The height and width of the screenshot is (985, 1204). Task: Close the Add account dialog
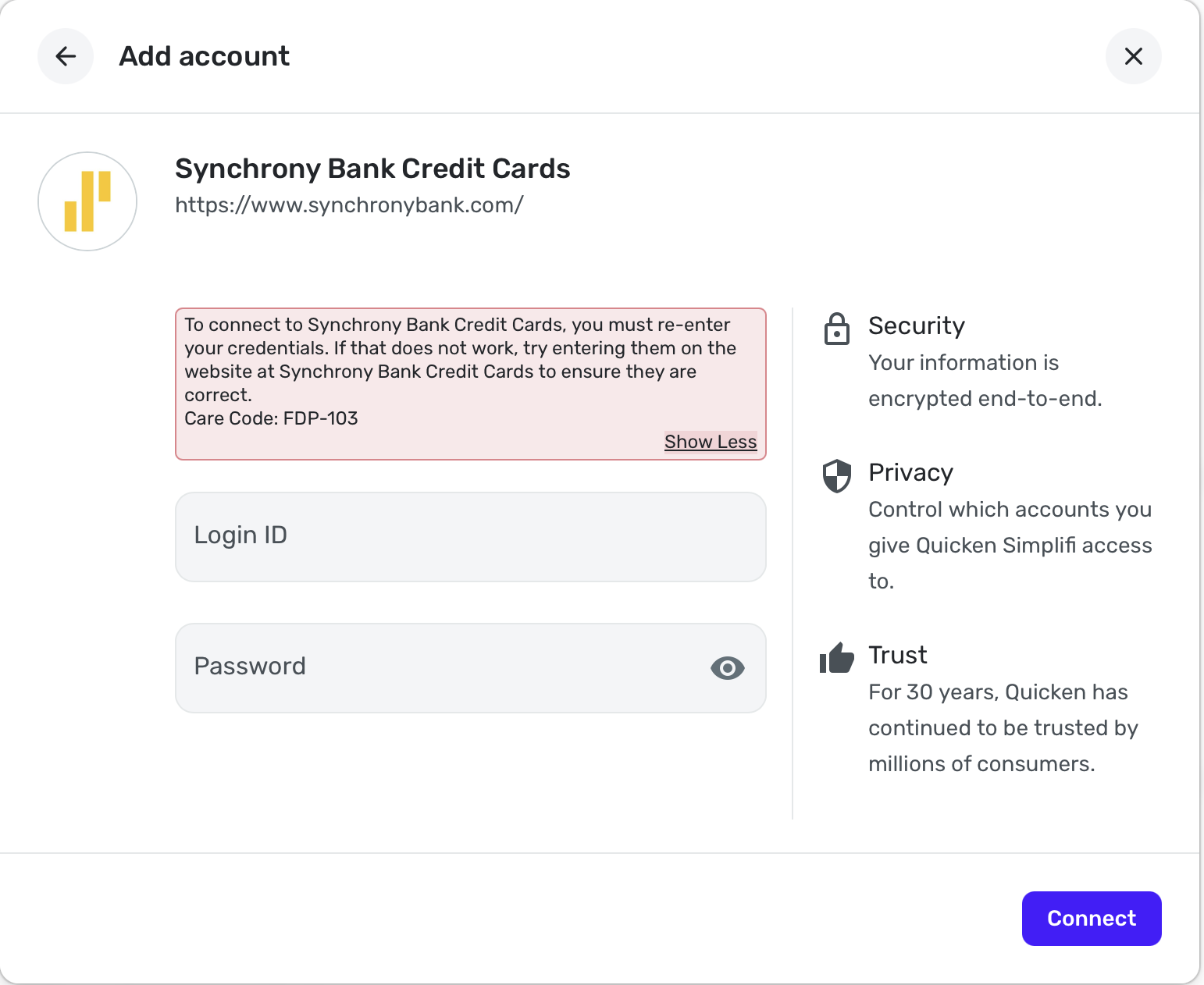[x=1133, y=56]
